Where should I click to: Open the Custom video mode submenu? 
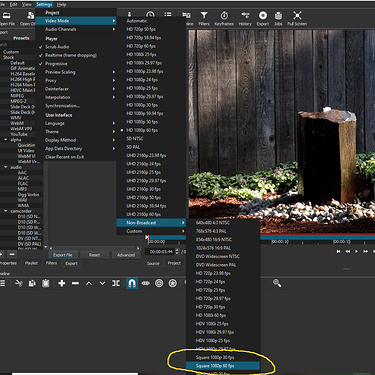[x=151, y=231]
